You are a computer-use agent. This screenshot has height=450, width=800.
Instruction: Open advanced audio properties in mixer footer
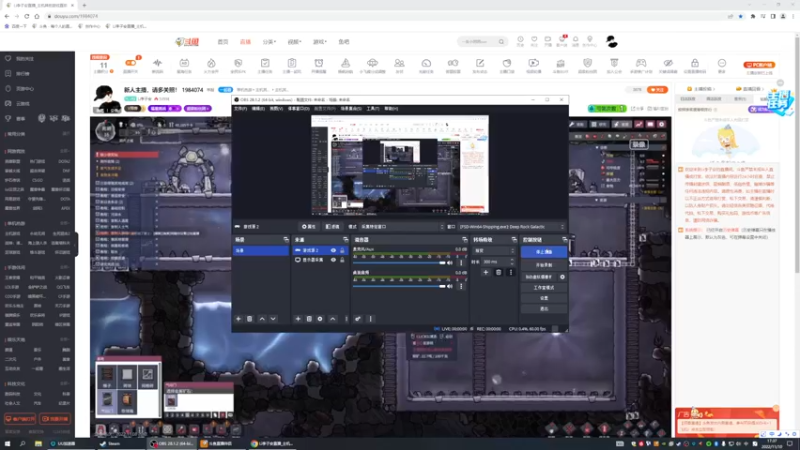click(x=358, y=319)
